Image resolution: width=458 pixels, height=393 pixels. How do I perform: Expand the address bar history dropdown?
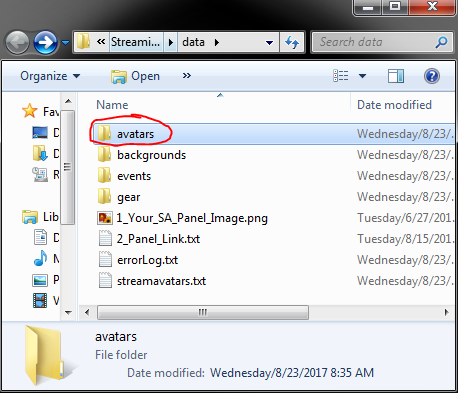tap(269, 42)
